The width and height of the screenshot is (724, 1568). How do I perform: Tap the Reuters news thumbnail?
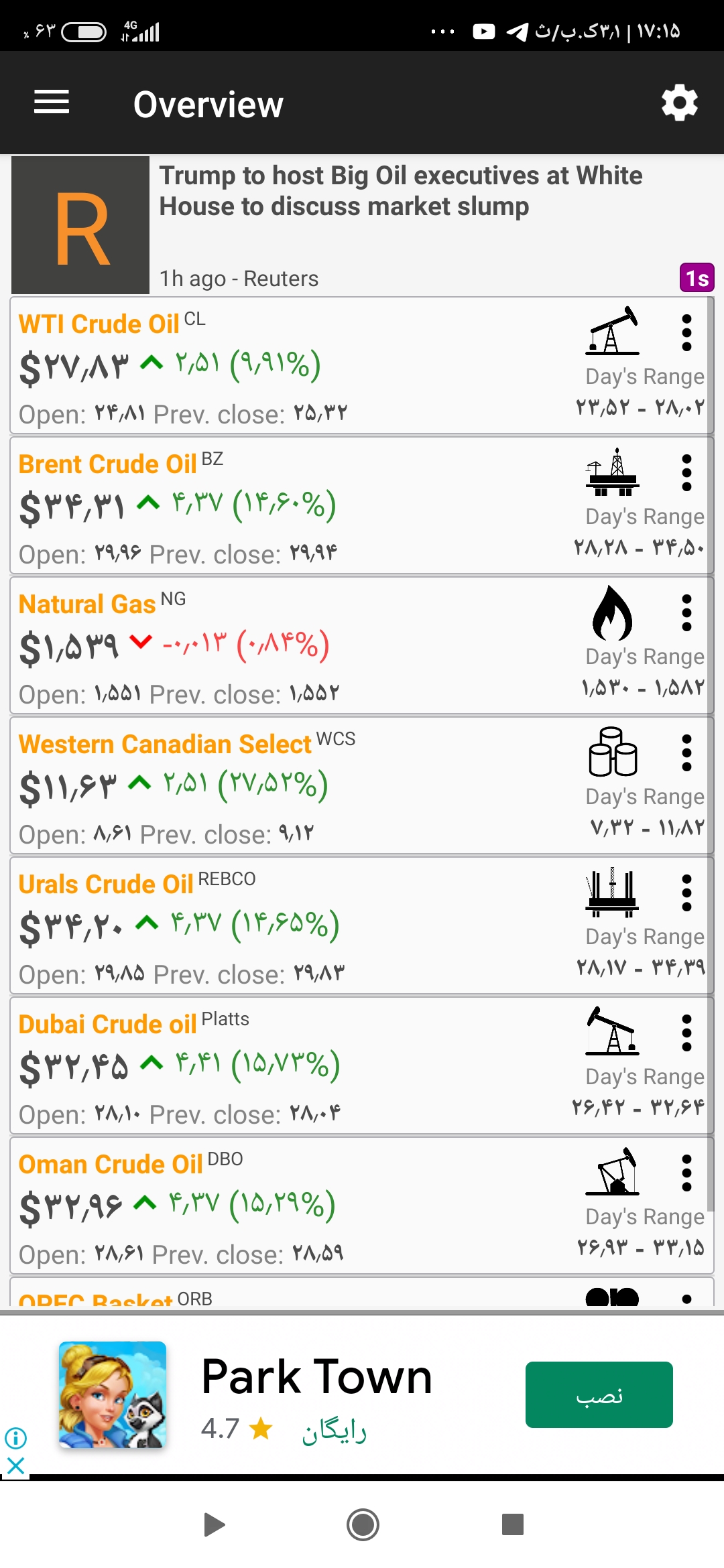(80, 225)
